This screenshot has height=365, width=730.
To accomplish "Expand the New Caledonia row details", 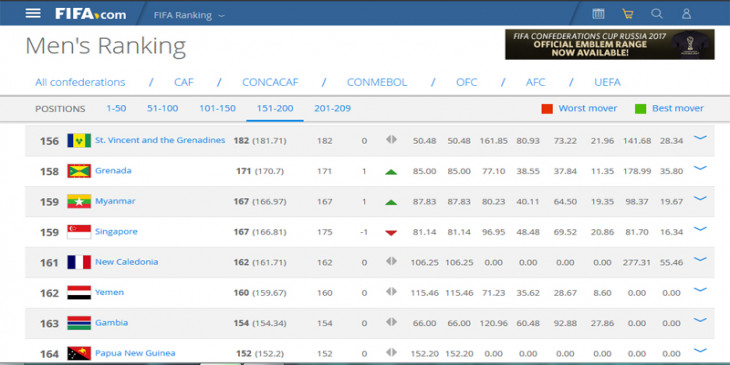I will (700, 259).
